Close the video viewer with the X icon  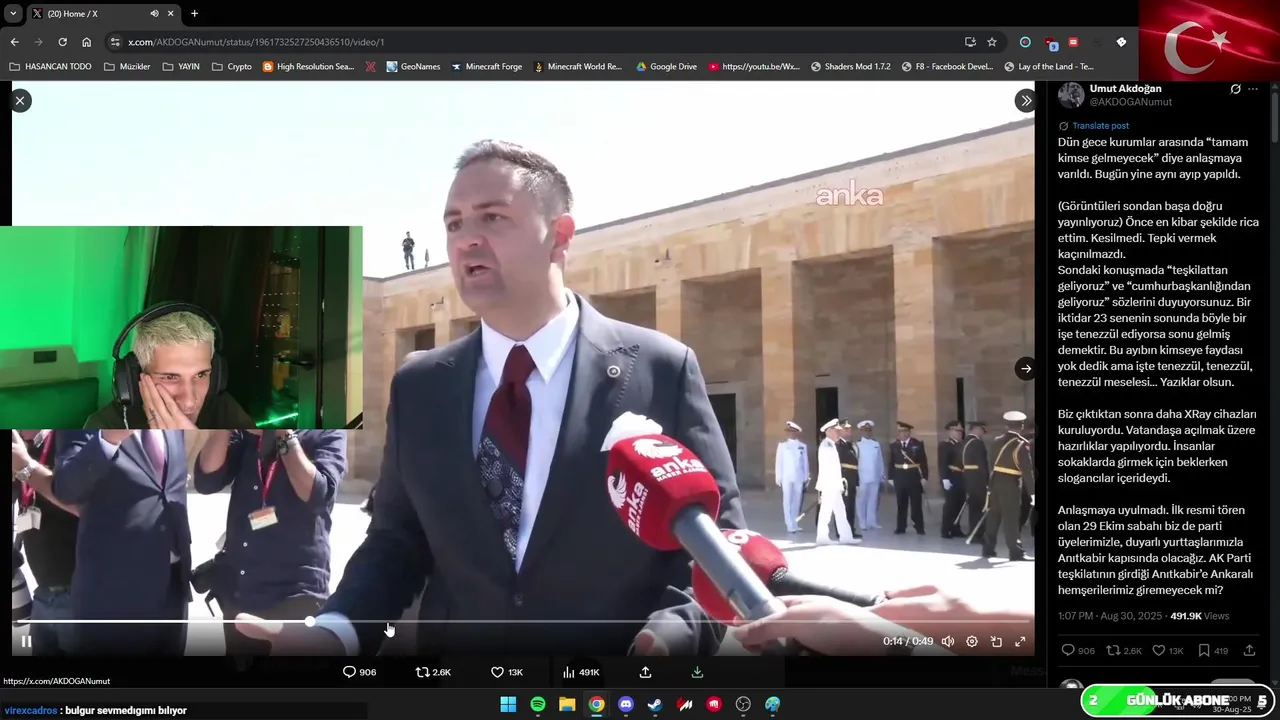[20, 101]
